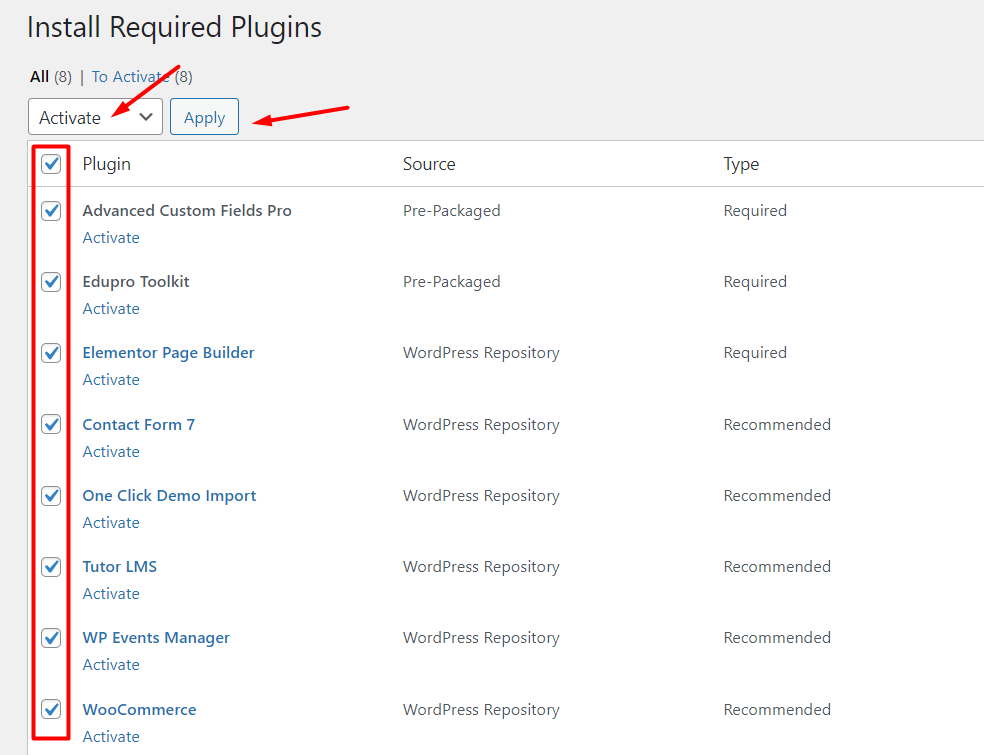Select the All plugins filter
Viewport: 984px width, 755px height.
pos(40,77)
